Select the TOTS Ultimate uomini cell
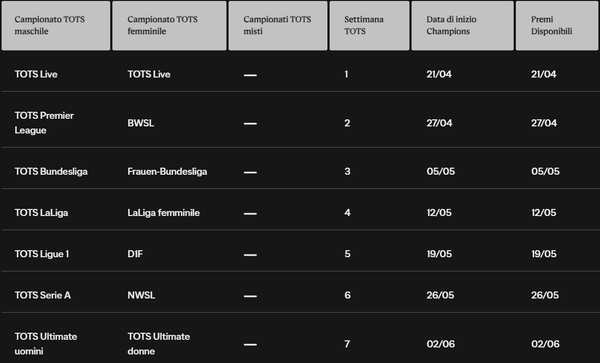The width and height of the screenshot is (600, 363). tap(46, 343)
